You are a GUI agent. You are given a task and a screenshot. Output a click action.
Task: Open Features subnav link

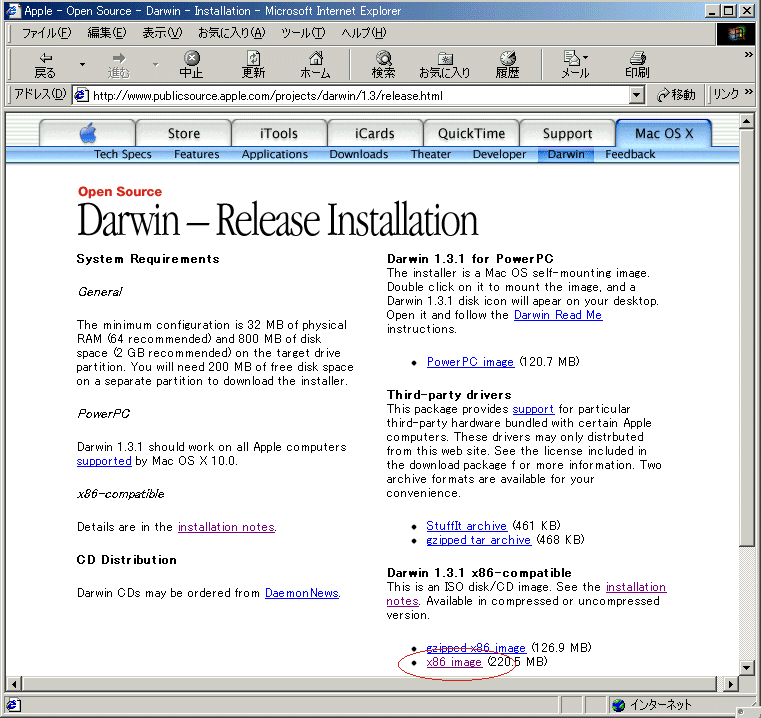(x=197, y=154)
